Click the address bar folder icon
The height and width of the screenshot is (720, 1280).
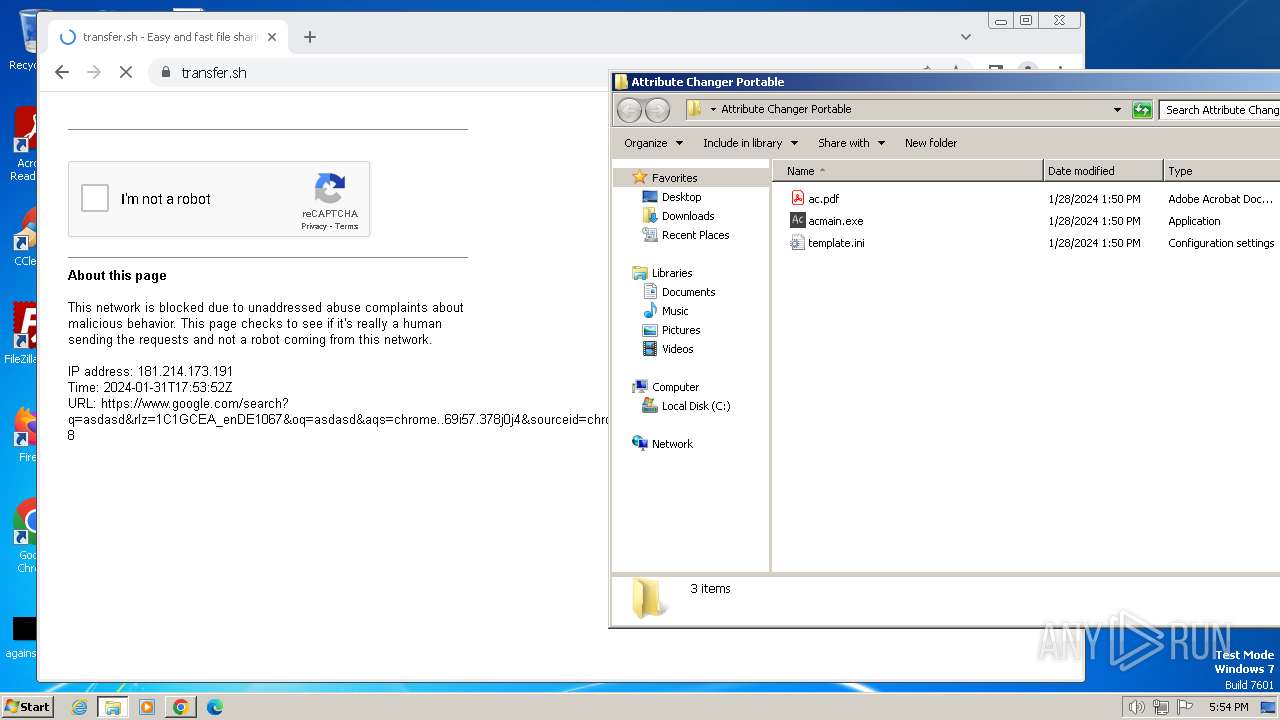(x=694, y=109)
